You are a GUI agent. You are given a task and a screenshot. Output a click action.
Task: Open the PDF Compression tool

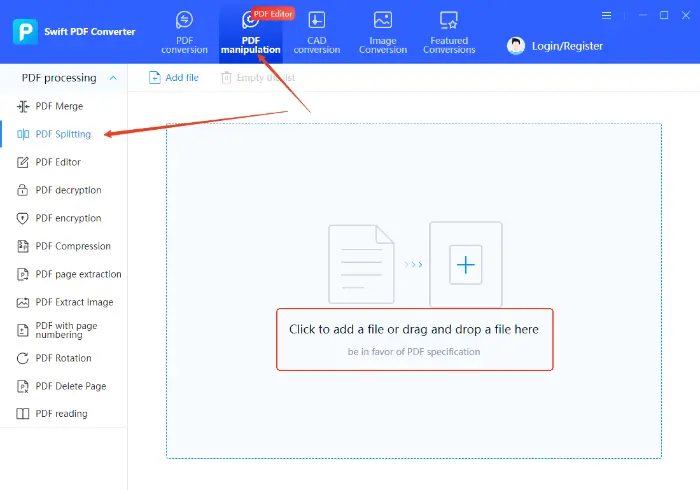point(72,246)
